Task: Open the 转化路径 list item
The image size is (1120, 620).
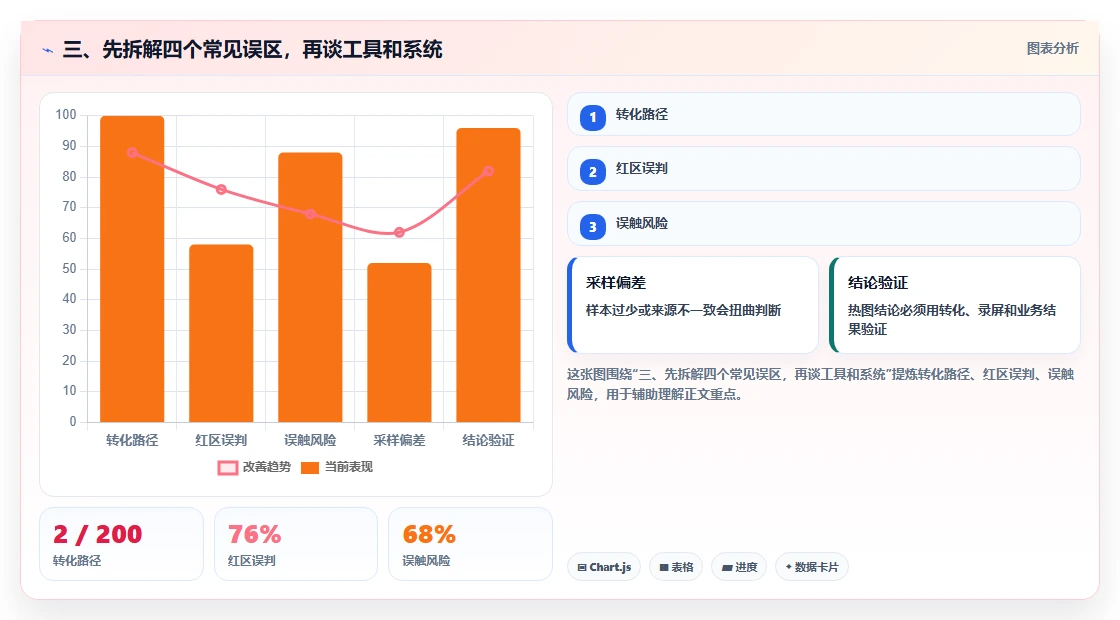Action: 824,114
